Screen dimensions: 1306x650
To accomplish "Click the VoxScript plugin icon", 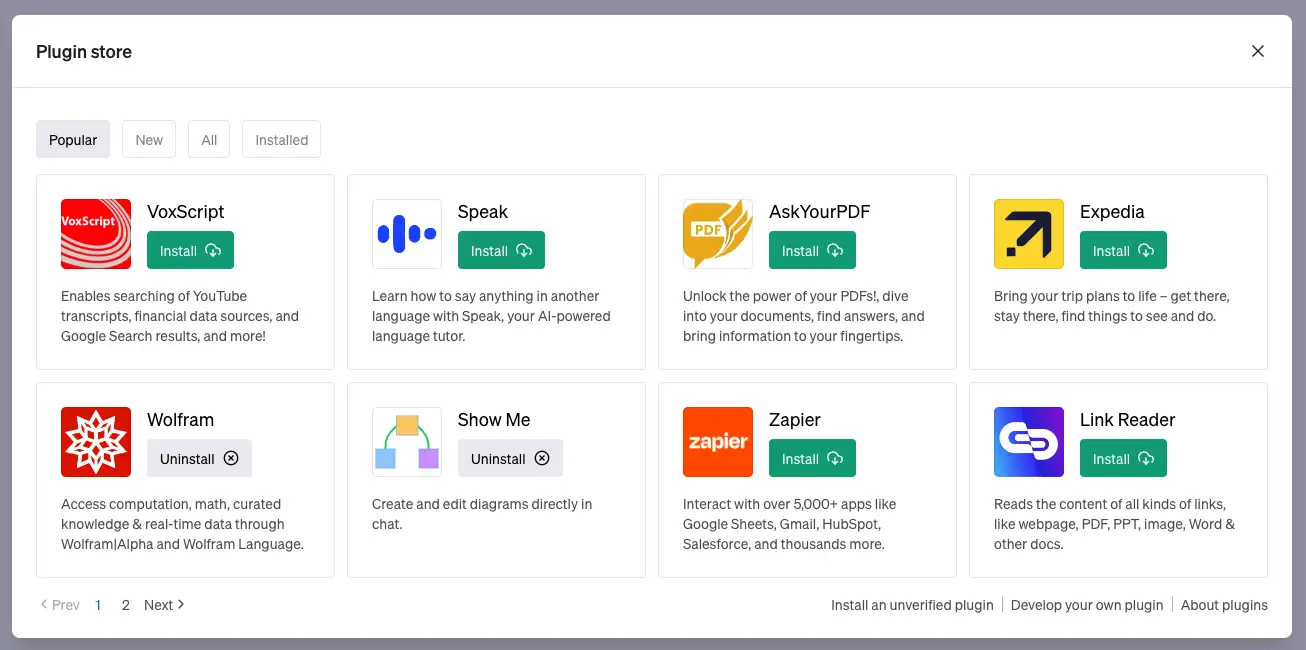I will pos(95,233).
